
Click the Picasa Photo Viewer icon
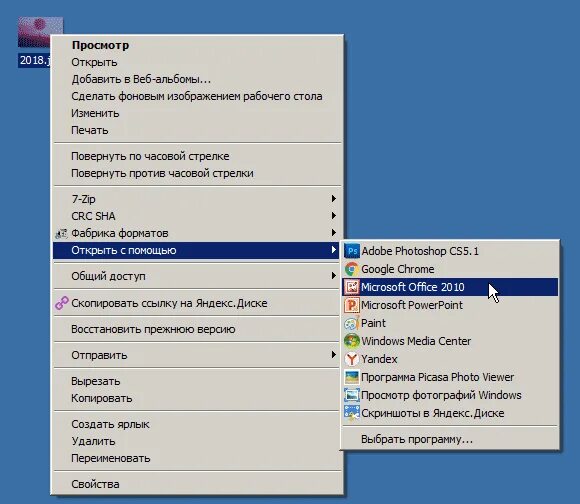[x=351, y=377]
